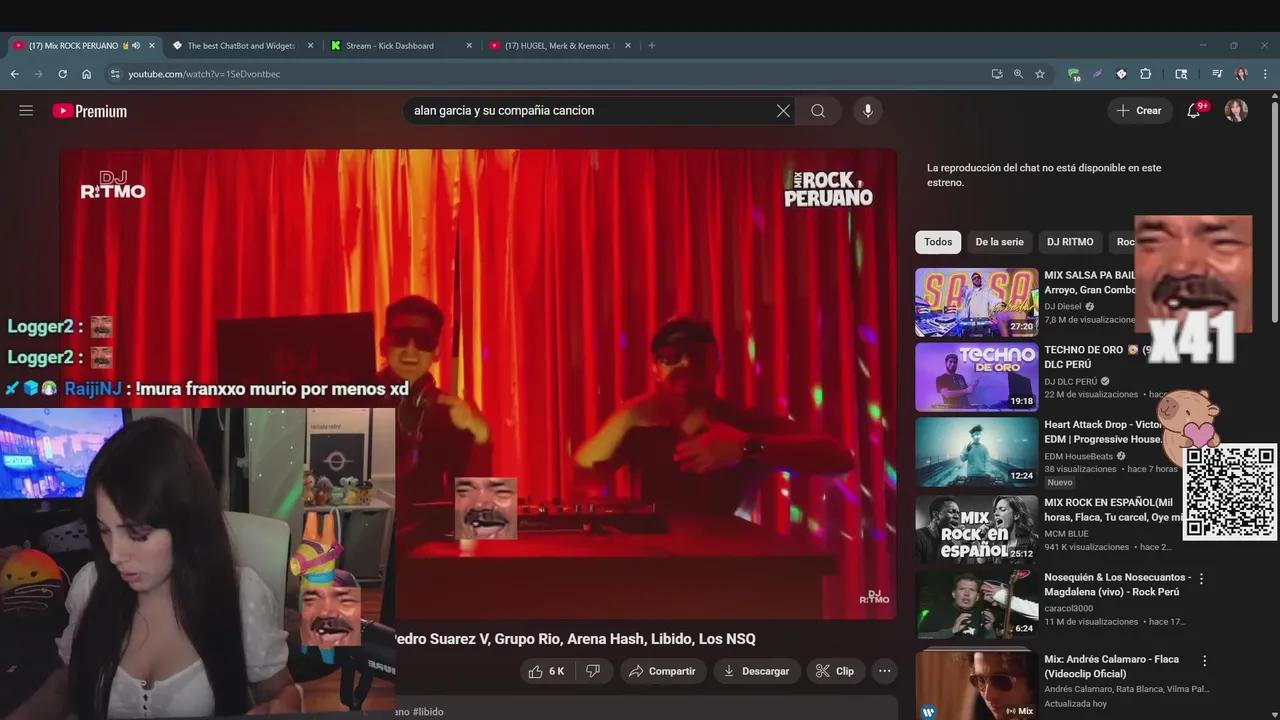The height and width of the screenshot is (720, 1280).
Task: Open Heart Attack Drop thumbnail
Action: tap(977, 452)
